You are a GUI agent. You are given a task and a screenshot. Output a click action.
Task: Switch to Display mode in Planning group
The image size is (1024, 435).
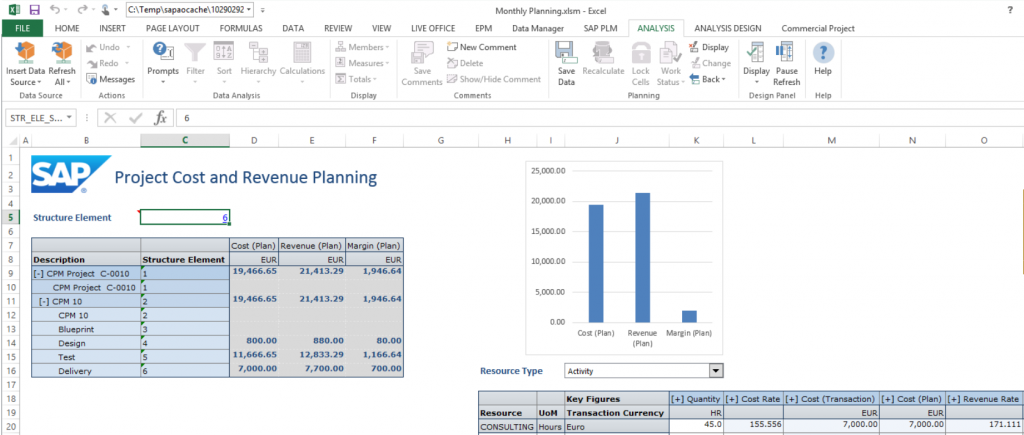[x=709, y=47]
